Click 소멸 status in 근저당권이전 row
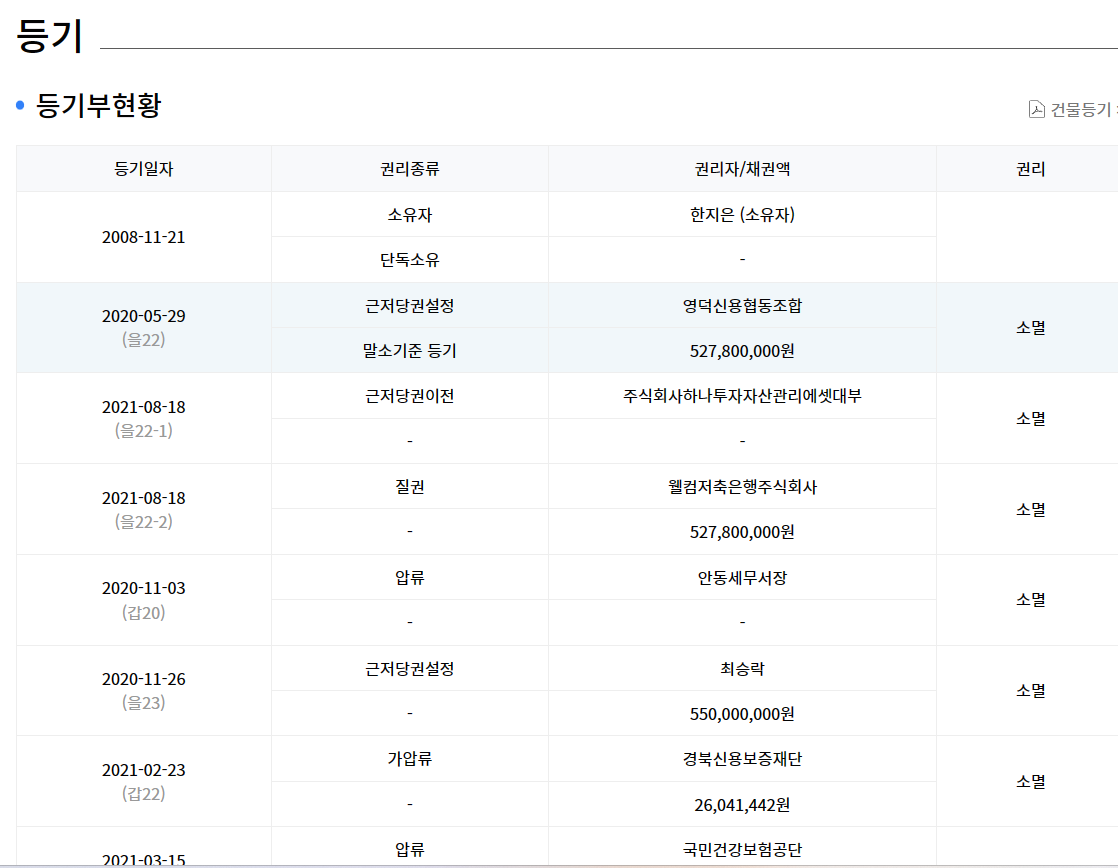This screenshot has height=868, width=1118. tap(1030, 419)
